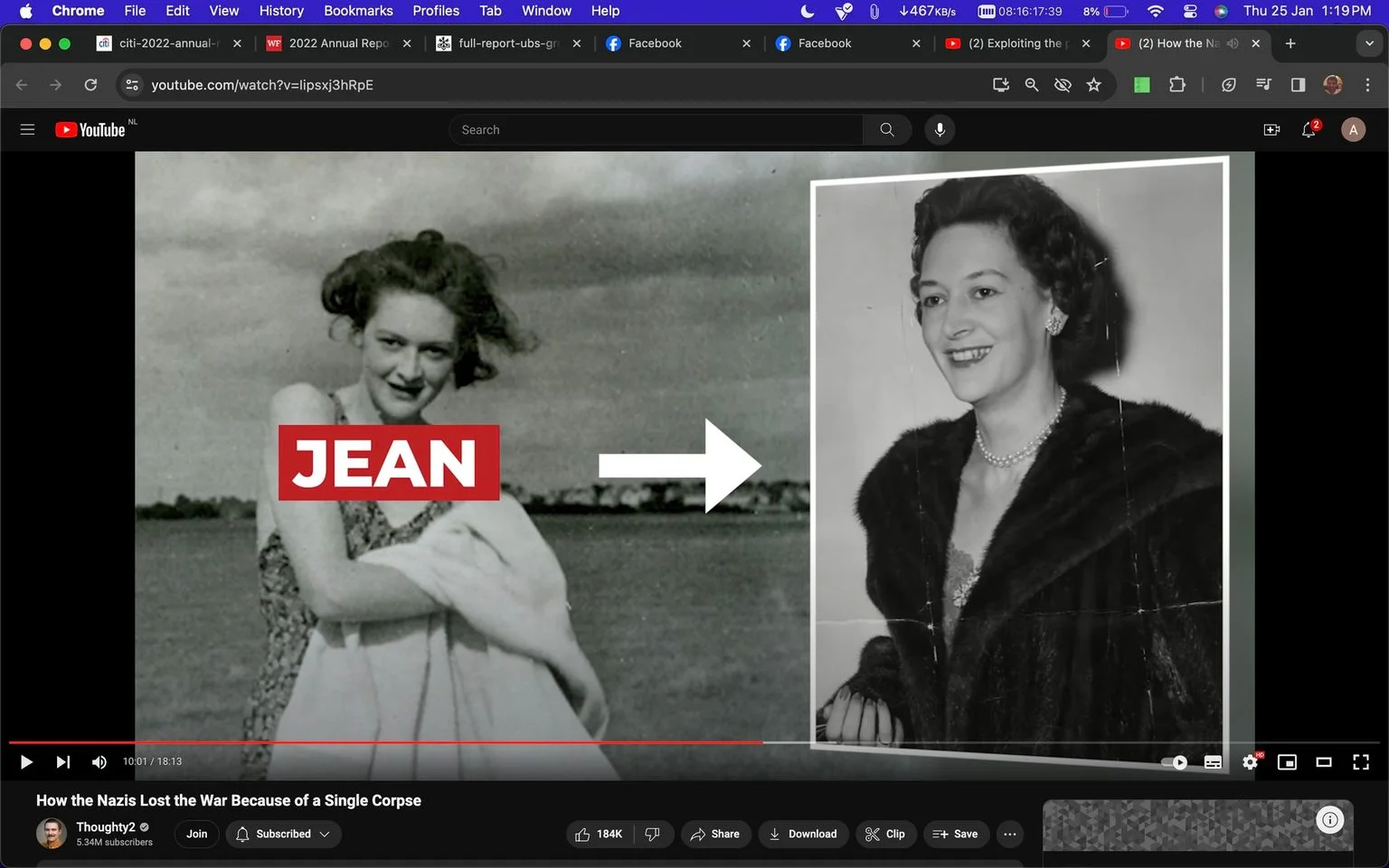Open the Chrome extensions puzzle icon

tap(1176, 85)
